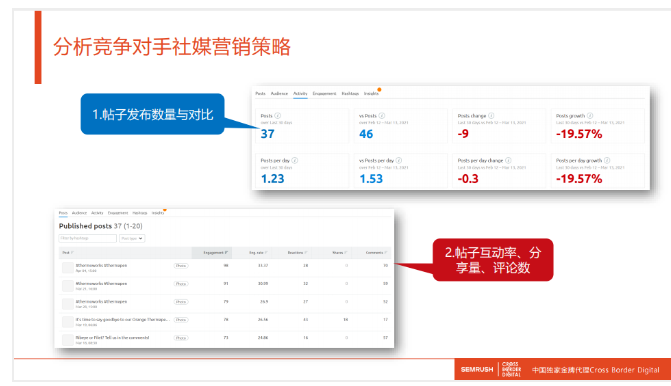This screenshot has width=671, height=386.
Task: Open the Engagement tab in the stats panel
Action: (x=324, y=93)
